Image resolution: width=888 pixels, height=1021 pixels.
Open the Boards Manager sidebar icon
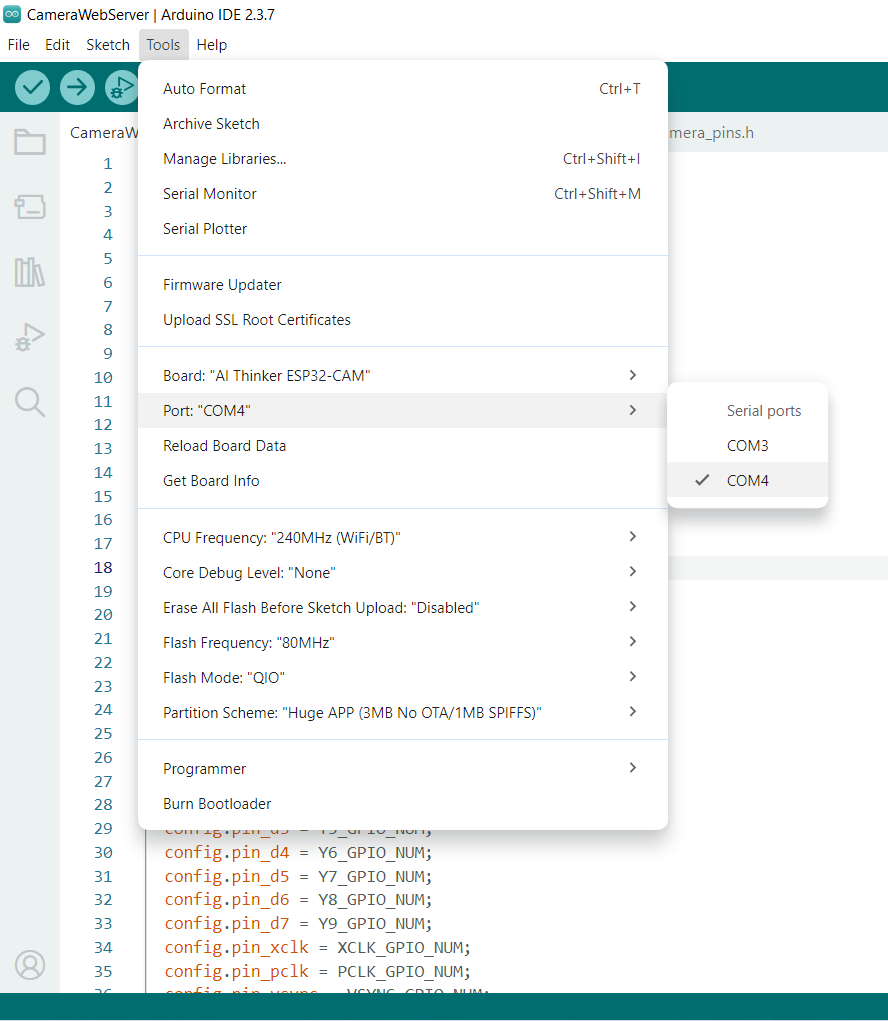click(30, 207)
